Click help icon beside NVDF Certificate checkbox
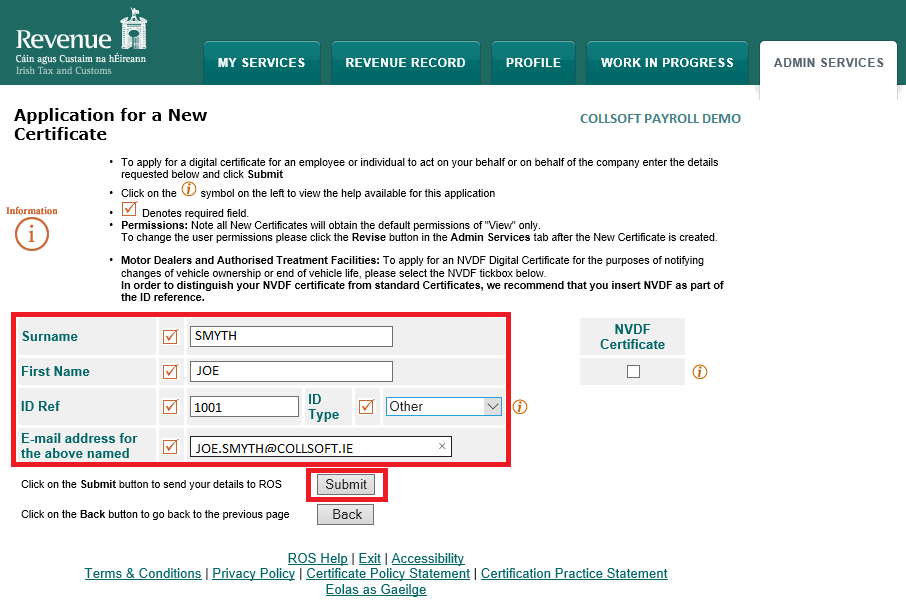 (700, 372)
